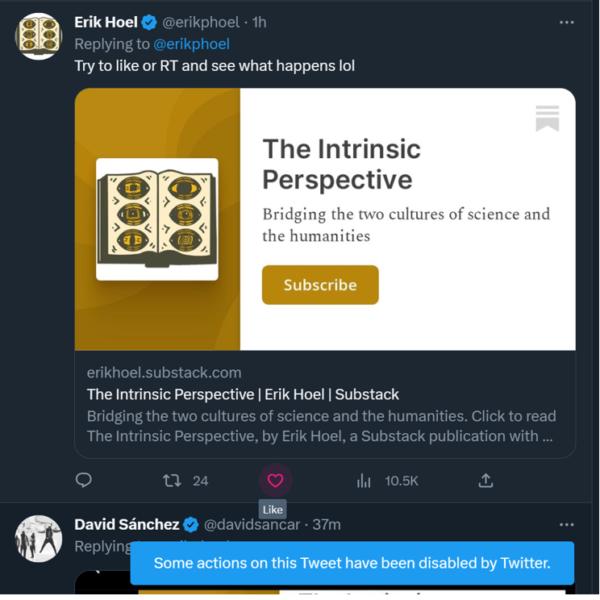Open David Sánchez's profile avatar

39,539
